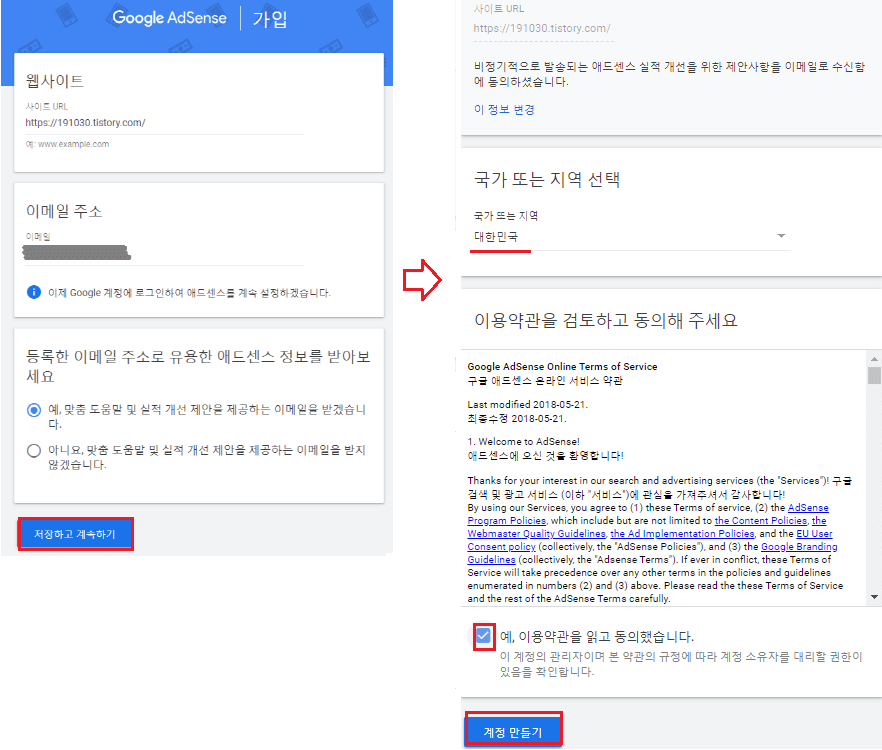Click the '가입' header text

click(x=269, y=19)
